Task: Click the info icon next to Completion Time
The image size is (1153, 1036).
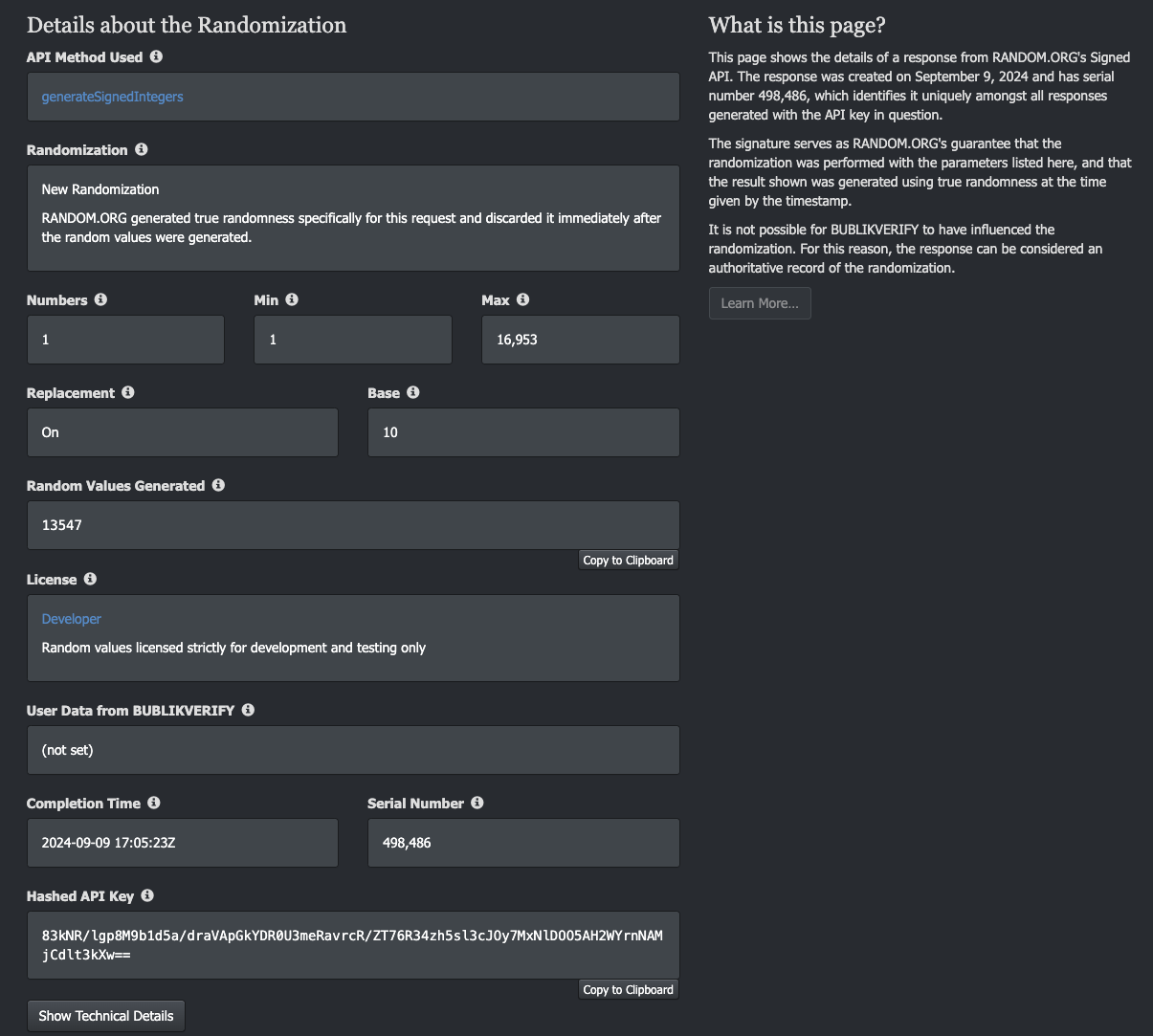Action: [154, 803]
